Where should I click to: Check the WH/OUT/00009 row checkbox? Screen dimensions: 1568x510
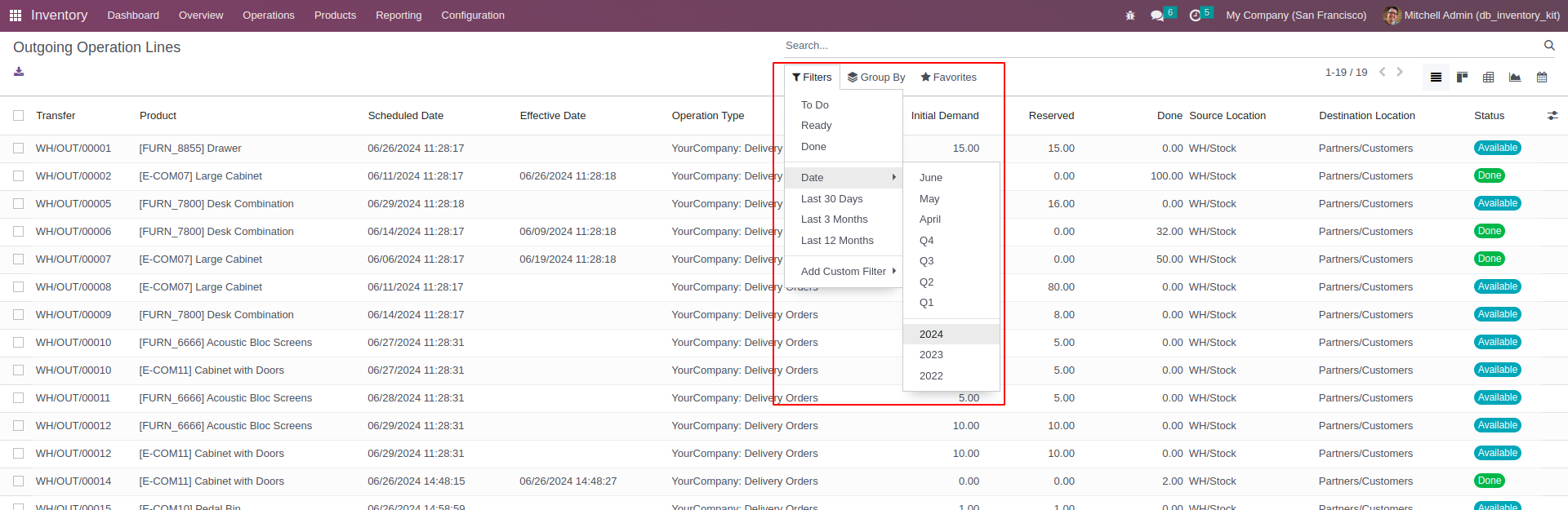(x=19, y=315)
